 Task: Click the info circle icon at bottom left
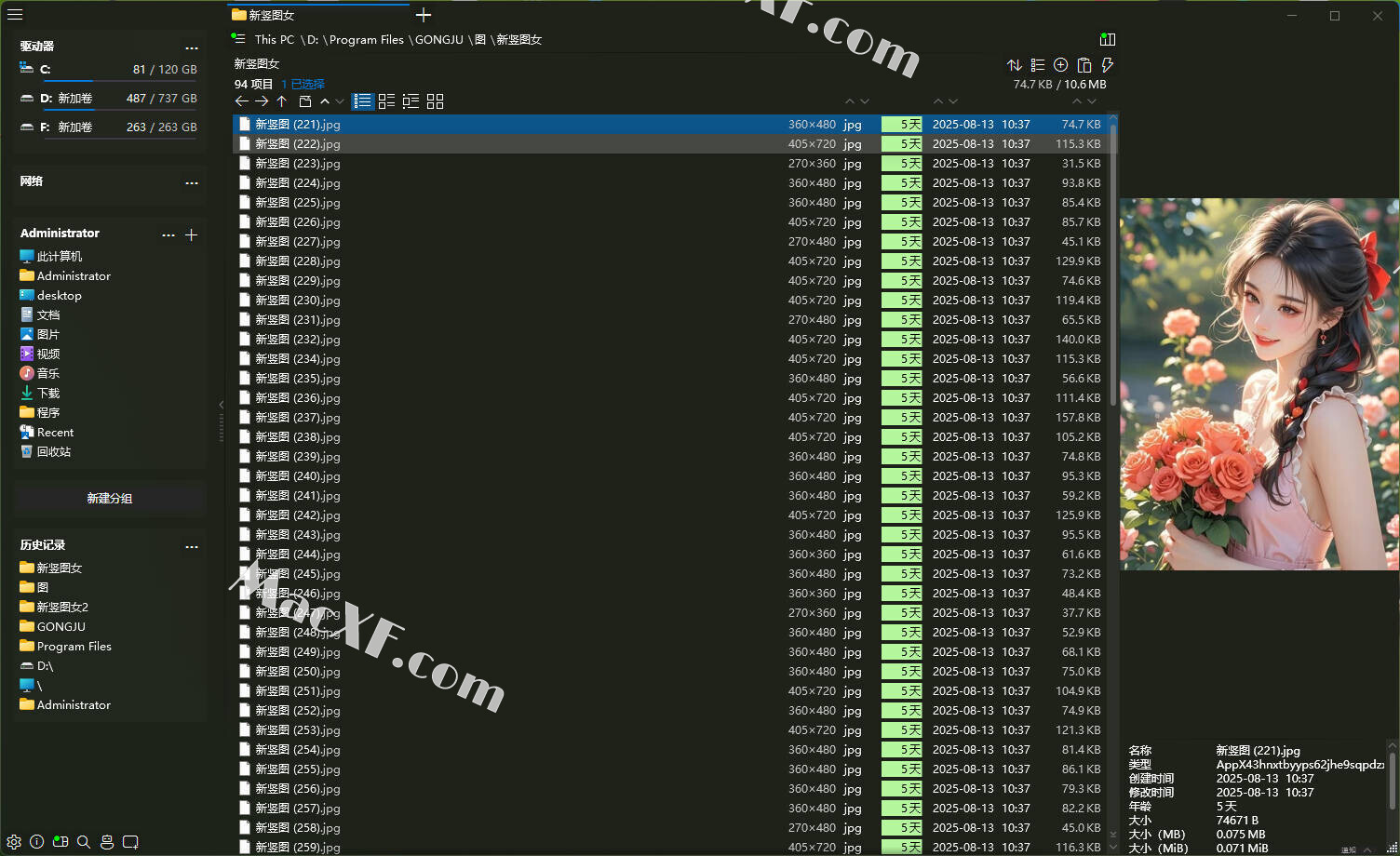coord(37,841)
